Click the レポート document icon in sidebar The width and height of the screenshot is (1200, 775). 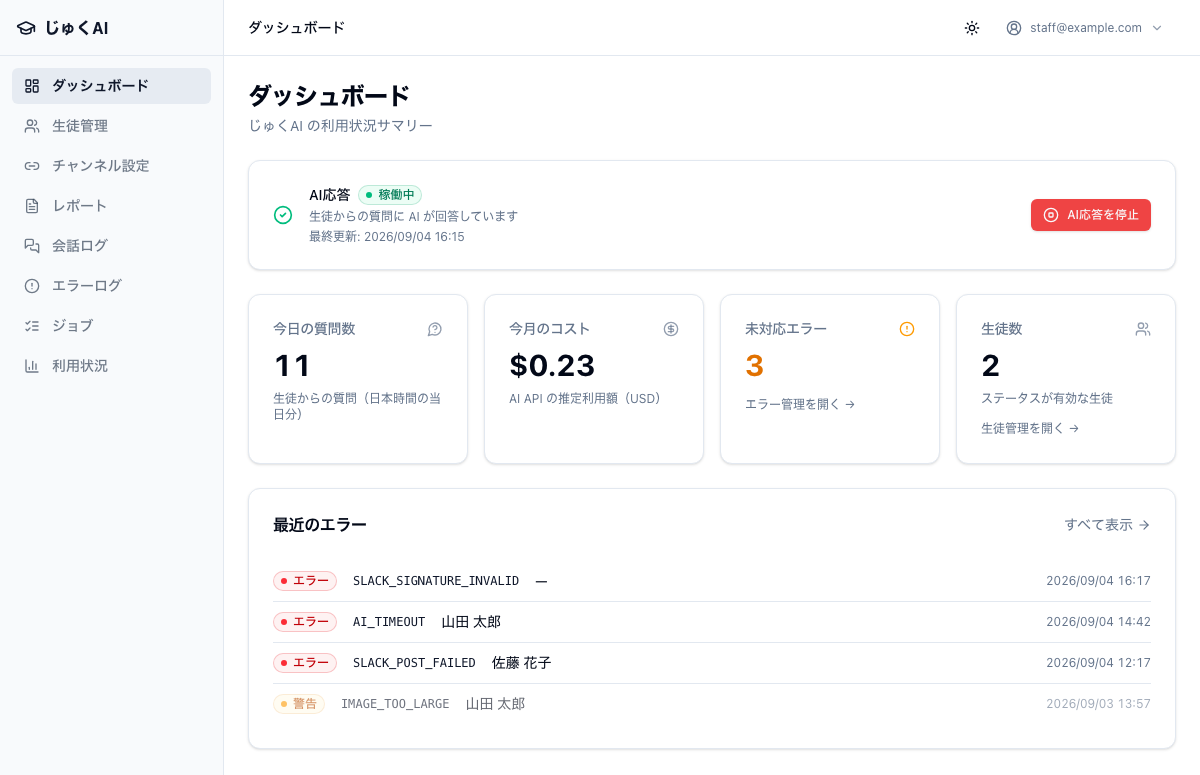tap(32, 206)
